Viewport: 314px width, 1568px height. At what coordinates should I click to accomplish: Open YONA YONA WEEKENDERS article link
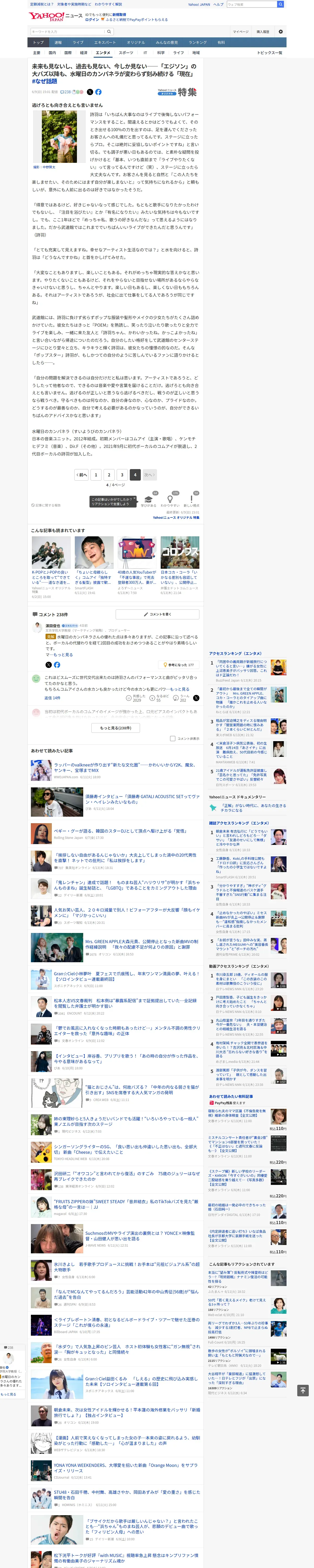point(126,1468)
